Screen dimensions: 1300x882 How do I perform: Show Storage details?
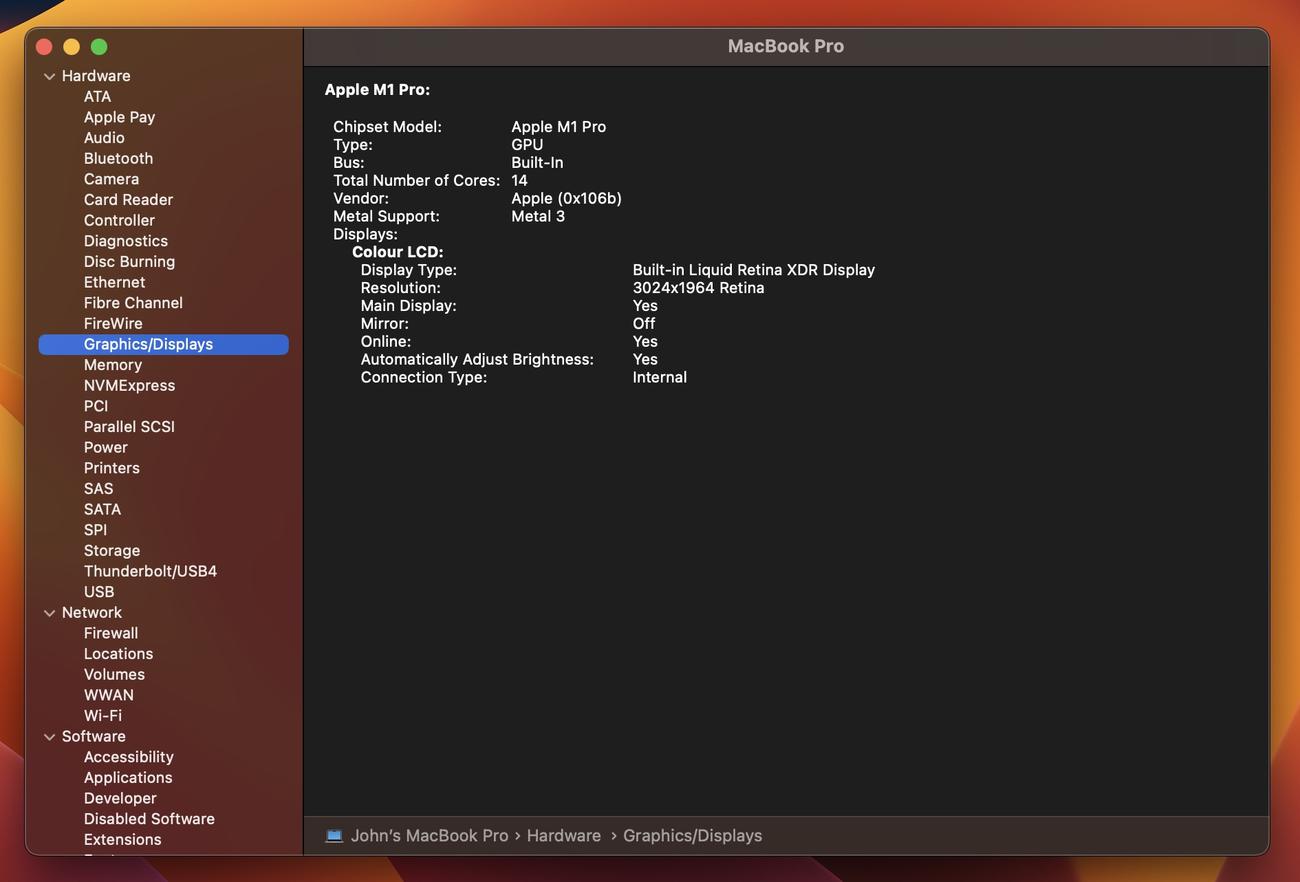tap(112, 551)
